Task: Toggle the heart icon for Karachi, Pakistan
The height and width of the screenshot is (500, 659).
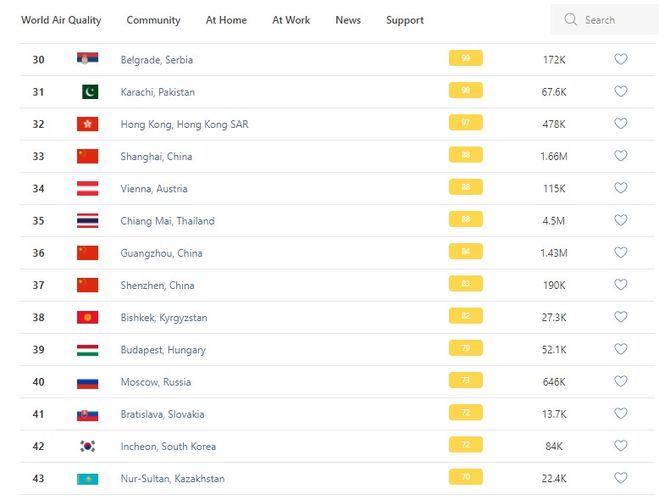Action: point(620,92)
